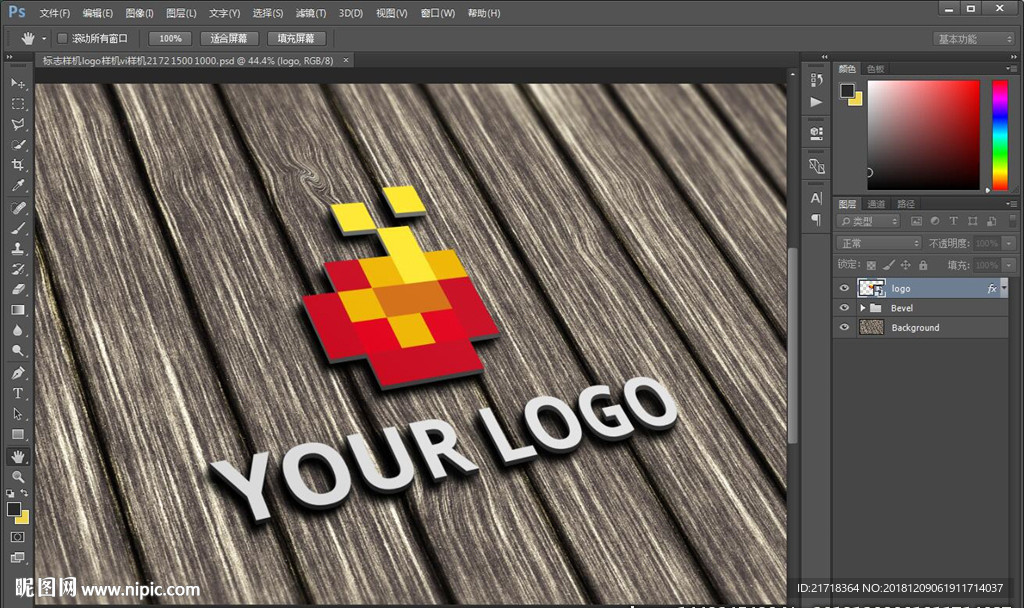Open the layer filter type dropdown
The image size is (1024, 608).
click(868, 221)
